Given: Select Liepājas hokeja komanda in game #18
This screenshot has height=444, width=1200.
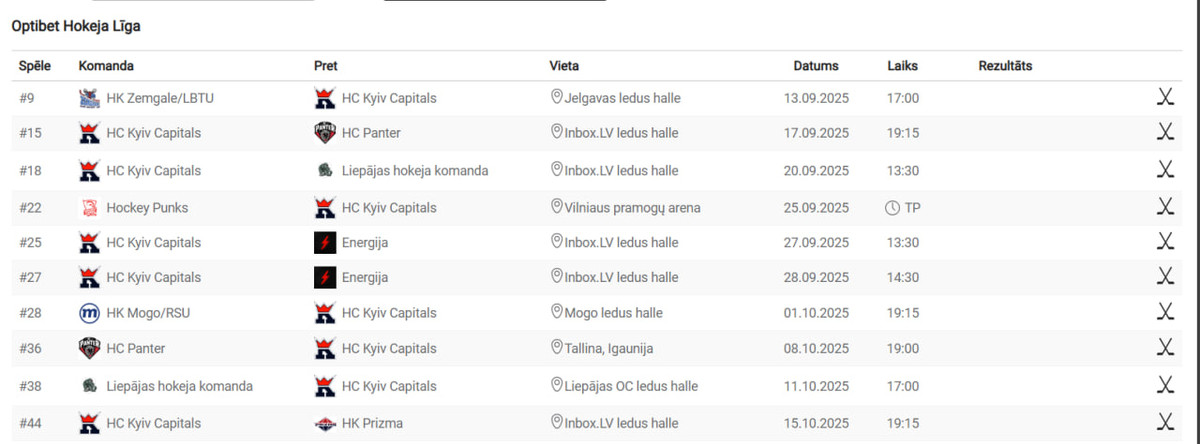Looking at the screenshot, I should (415, 170).
